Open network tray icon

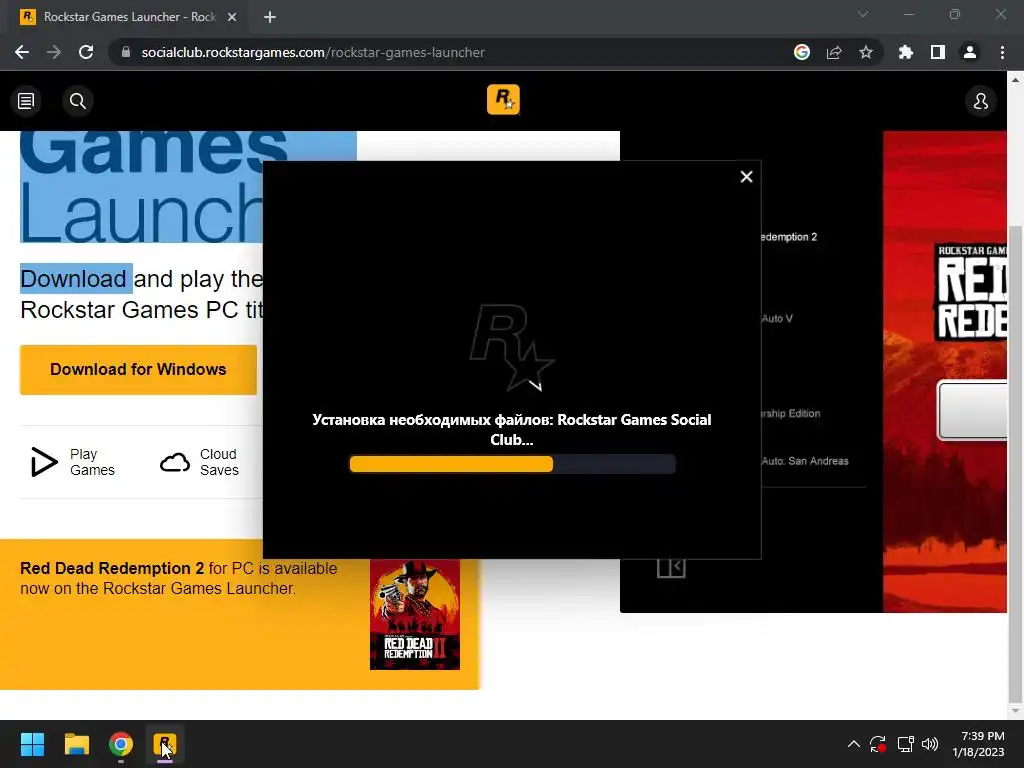(905, 744)
